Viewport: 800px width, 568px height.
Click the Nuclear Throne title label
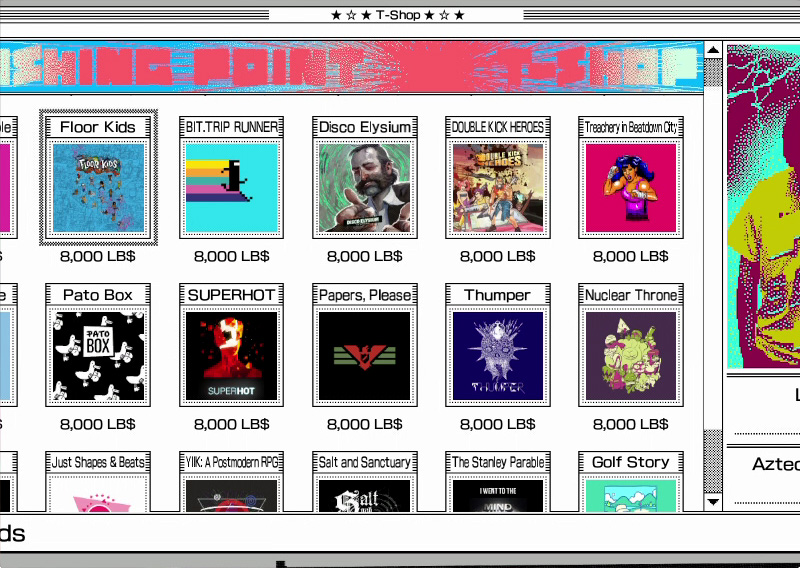pyautogui.click(x=631, y=295)
